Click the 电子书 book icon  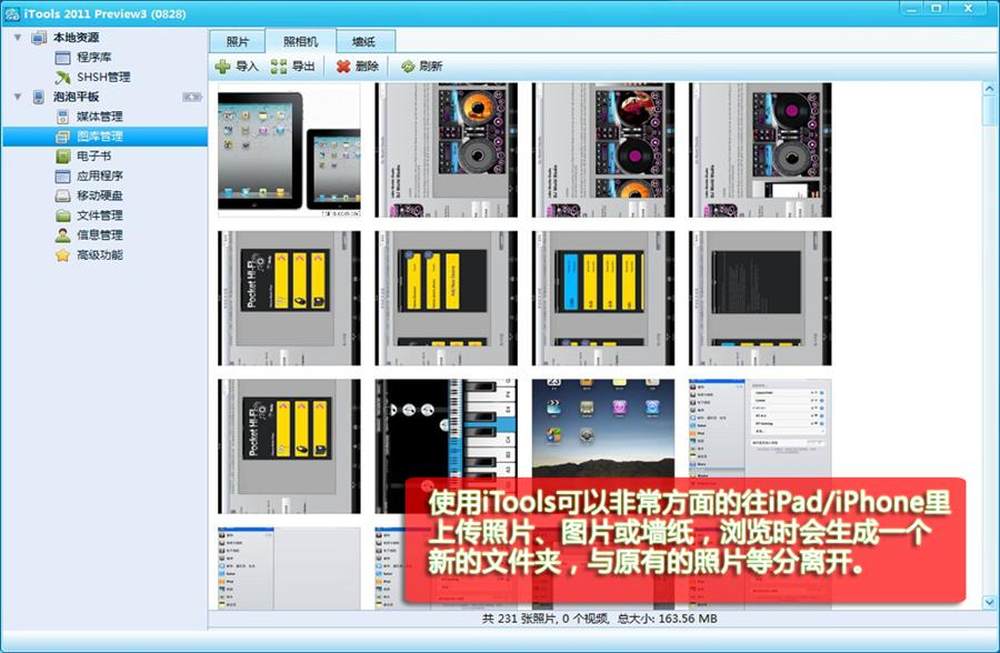point(62,156)
